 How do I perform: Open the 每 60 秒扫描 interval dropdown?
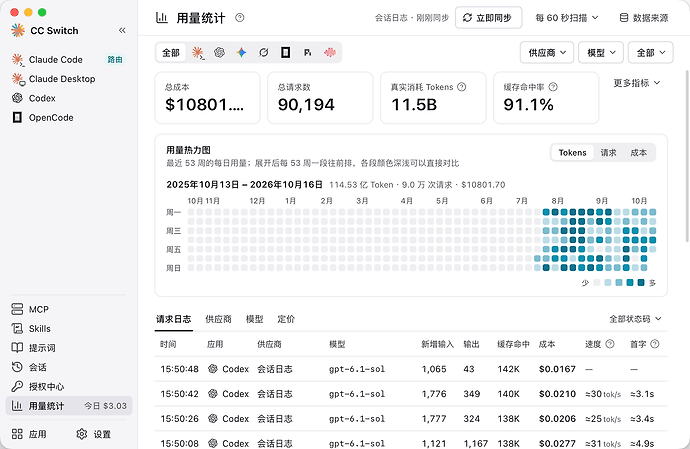[567, 18]
